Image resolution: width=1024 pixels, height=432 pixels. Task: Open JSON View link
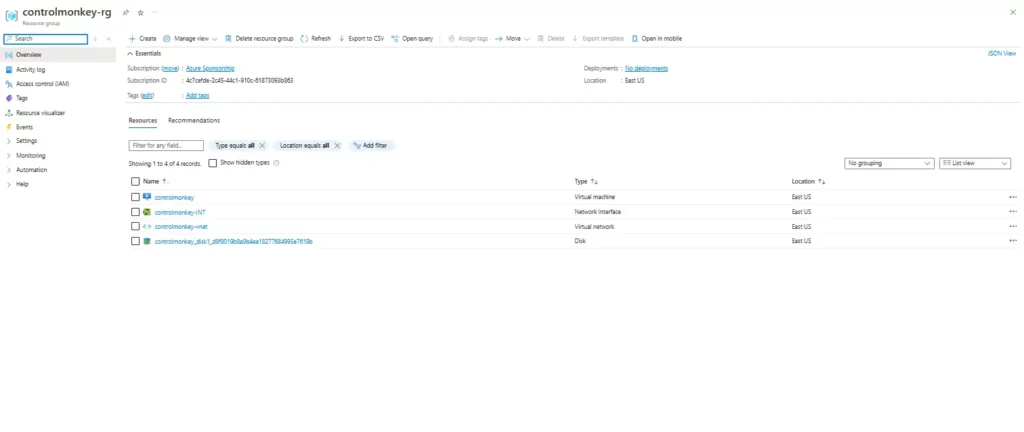[1002, 54]
